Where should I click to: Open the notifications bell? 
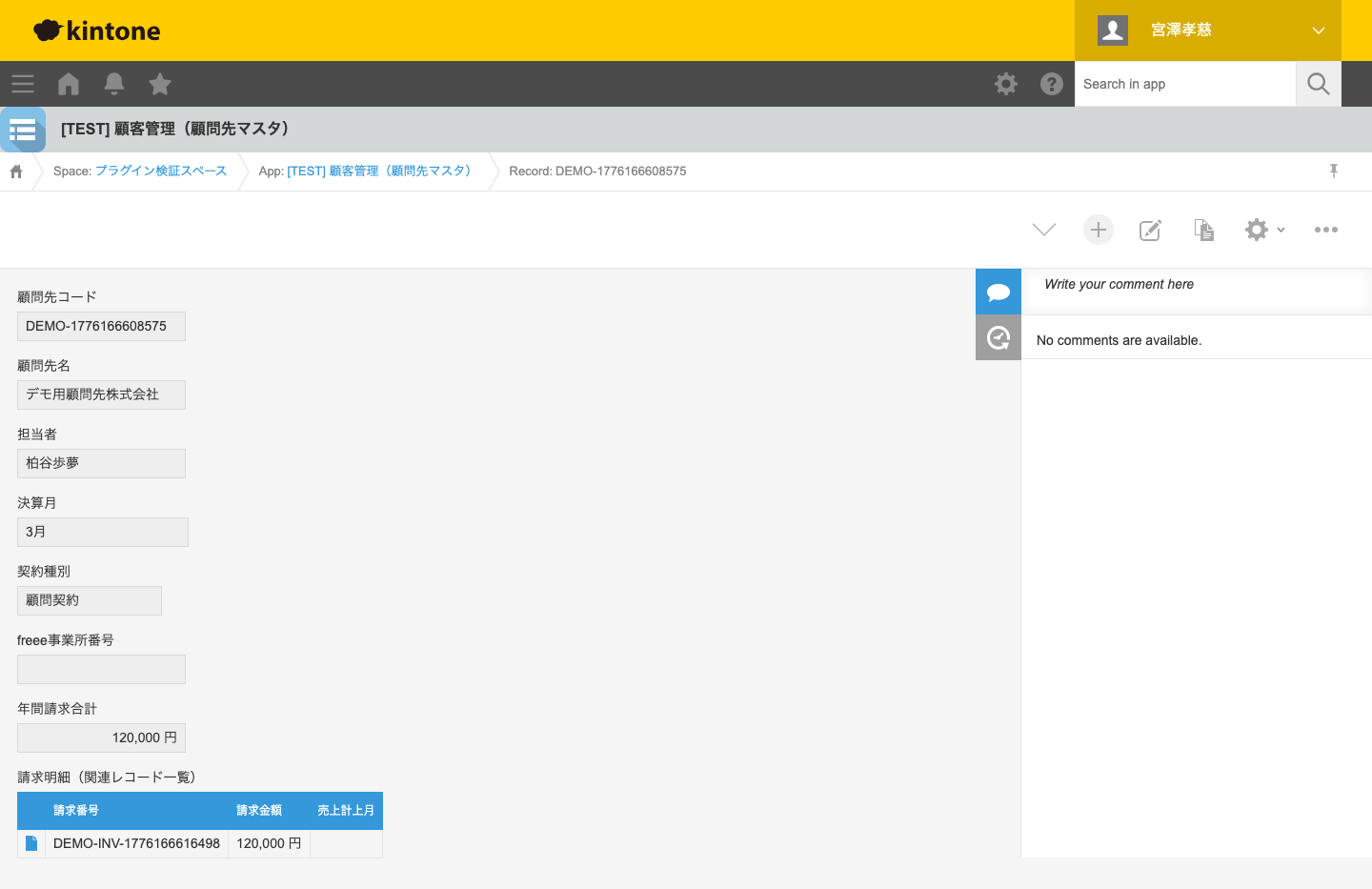coord(114,84)
